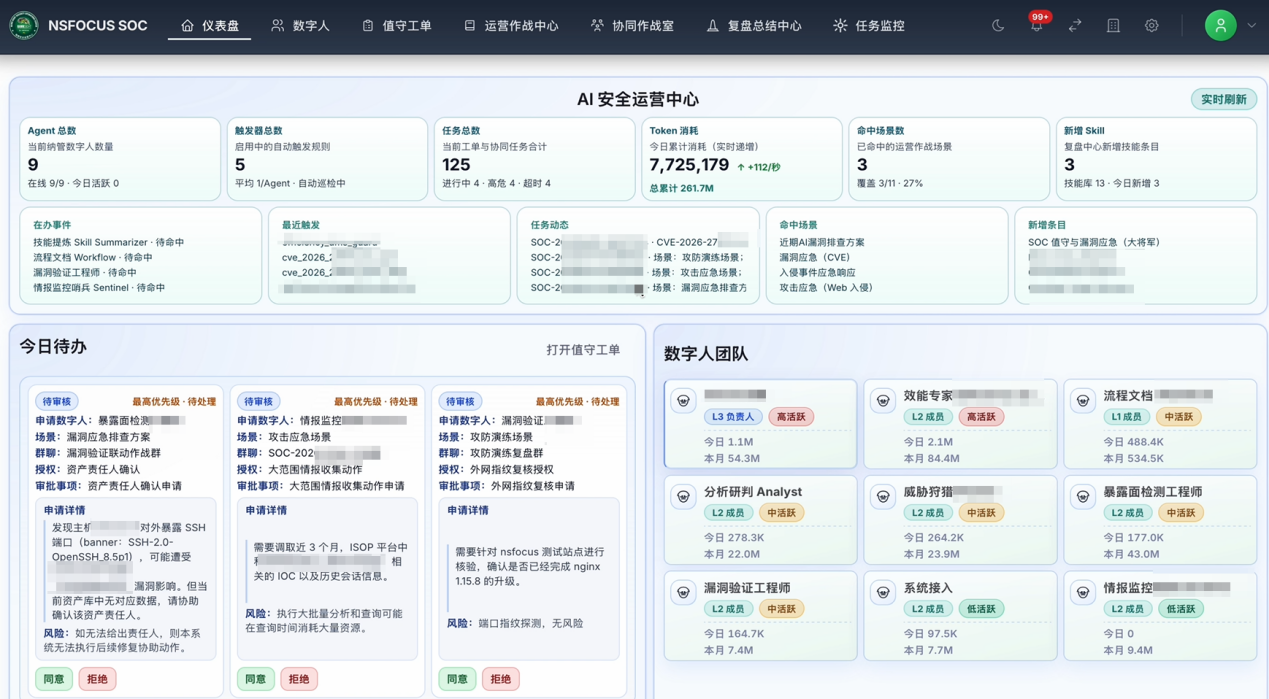Click the green user avatar
1269x699 pixels.
click(x=1220, y=26)
